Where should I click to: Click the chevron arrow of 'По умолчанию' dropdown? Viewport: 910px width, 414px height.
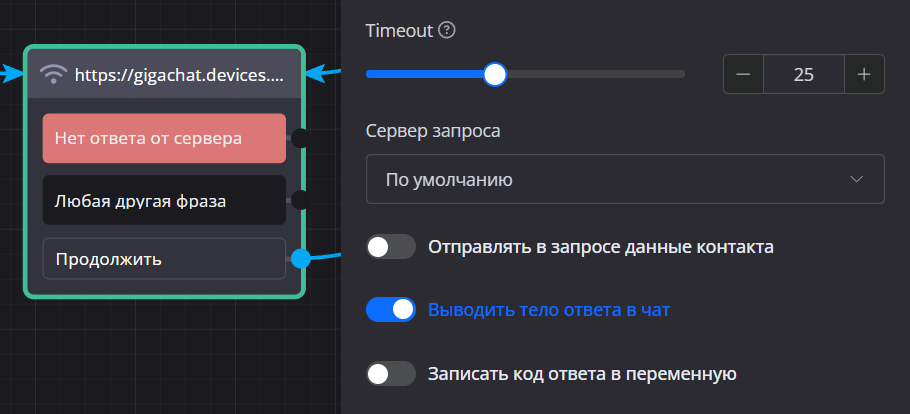pyautogui.click(x=856, y=180)
